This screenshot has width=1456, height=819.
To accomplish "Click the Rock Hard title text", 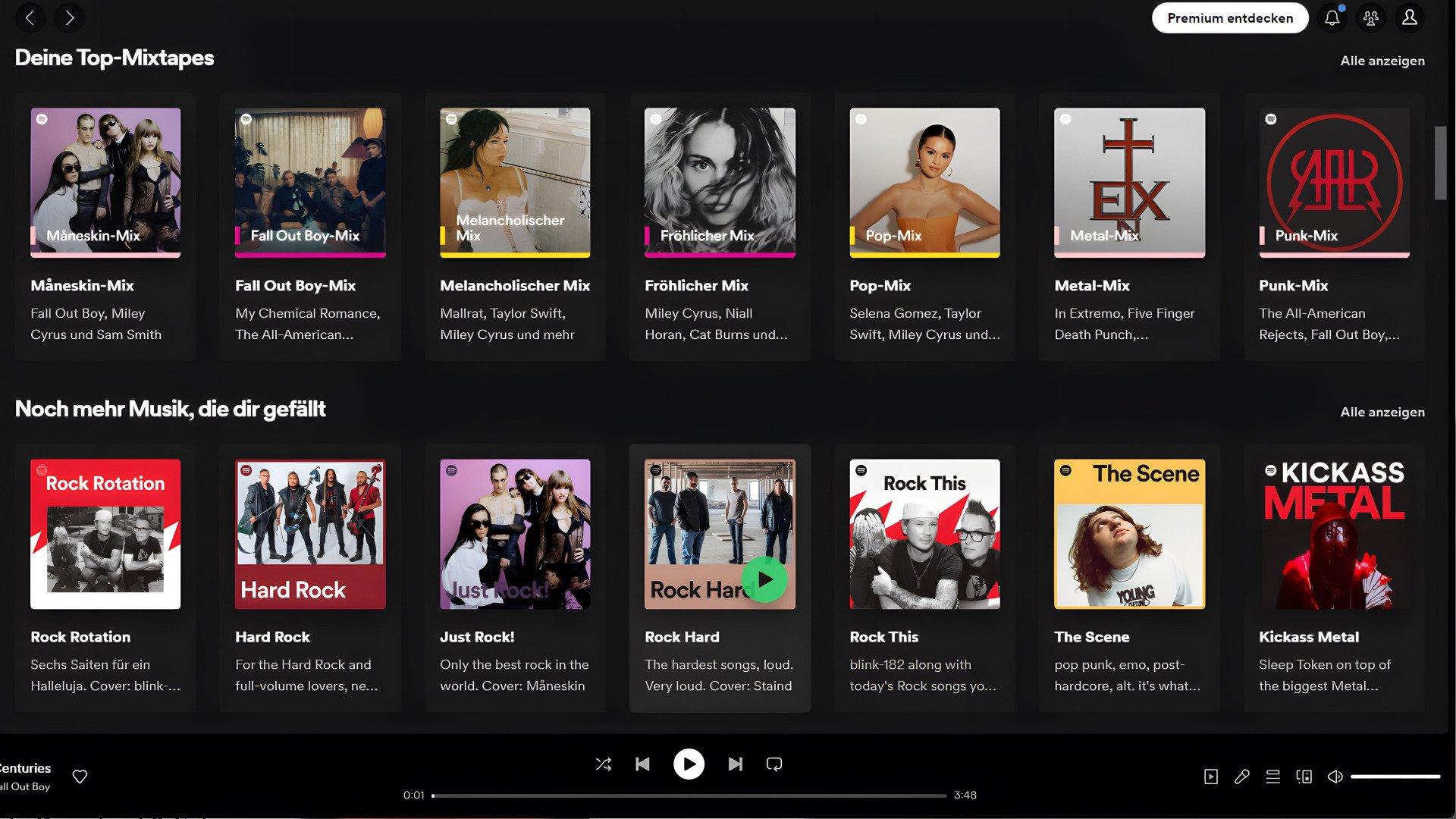I will coord(682,637).
